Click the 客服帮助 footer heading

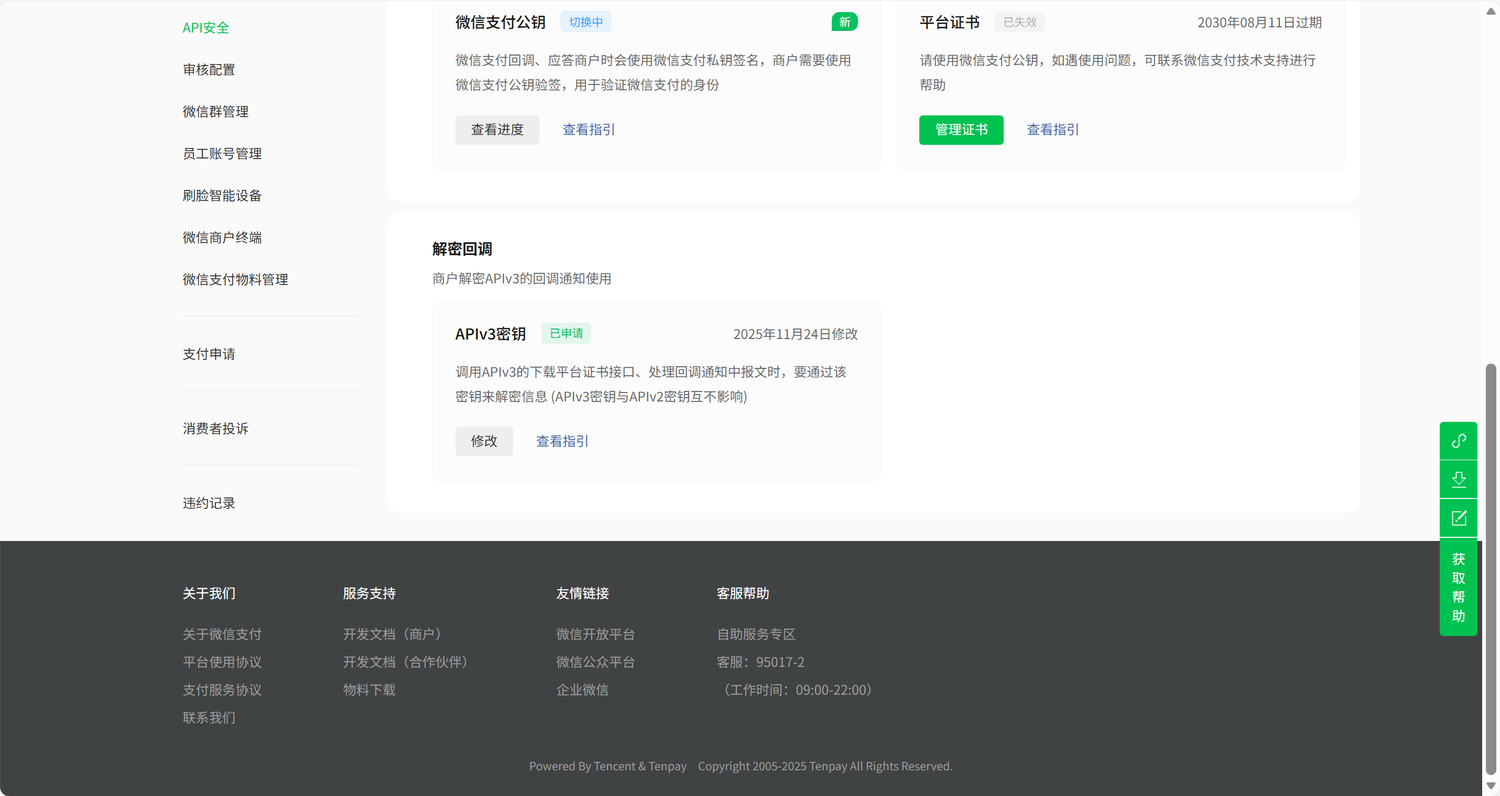[x=743, y=594]
